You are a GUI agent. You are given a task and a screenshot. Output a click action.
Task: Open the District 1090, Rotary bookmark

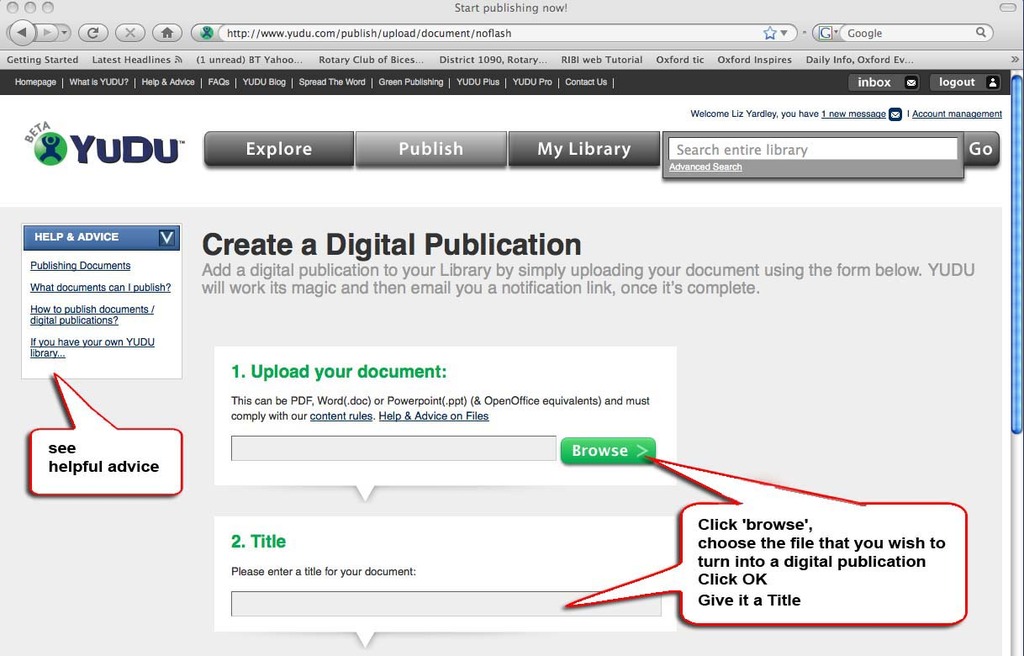point(493,59)
